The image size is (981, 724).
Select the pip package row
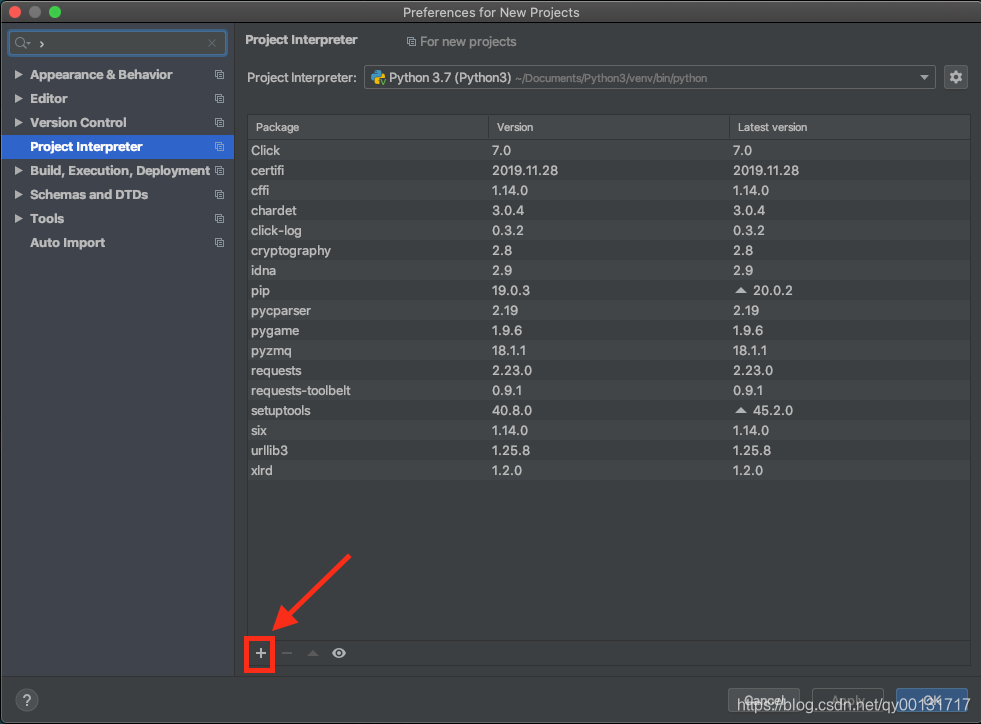(609, 290)
